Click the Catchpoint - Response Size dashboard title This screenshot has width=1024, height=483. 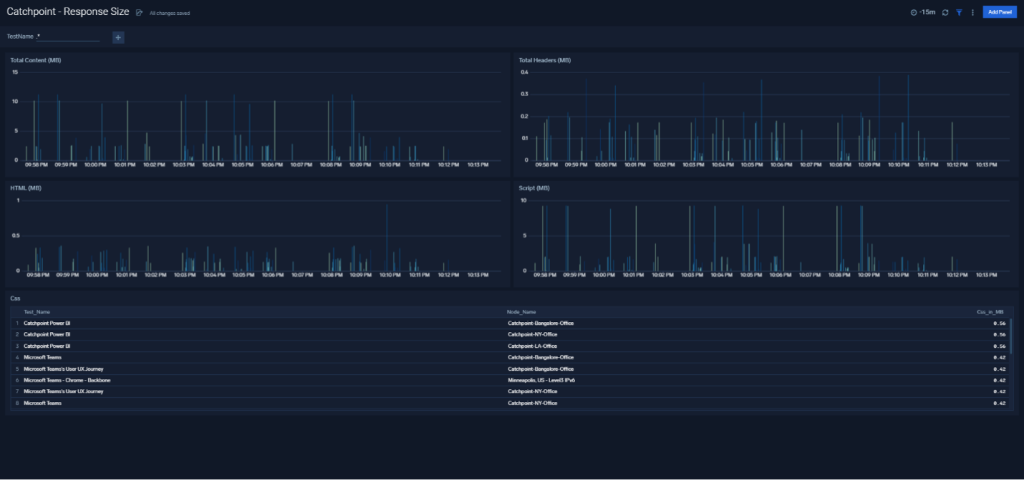point(68,12)
